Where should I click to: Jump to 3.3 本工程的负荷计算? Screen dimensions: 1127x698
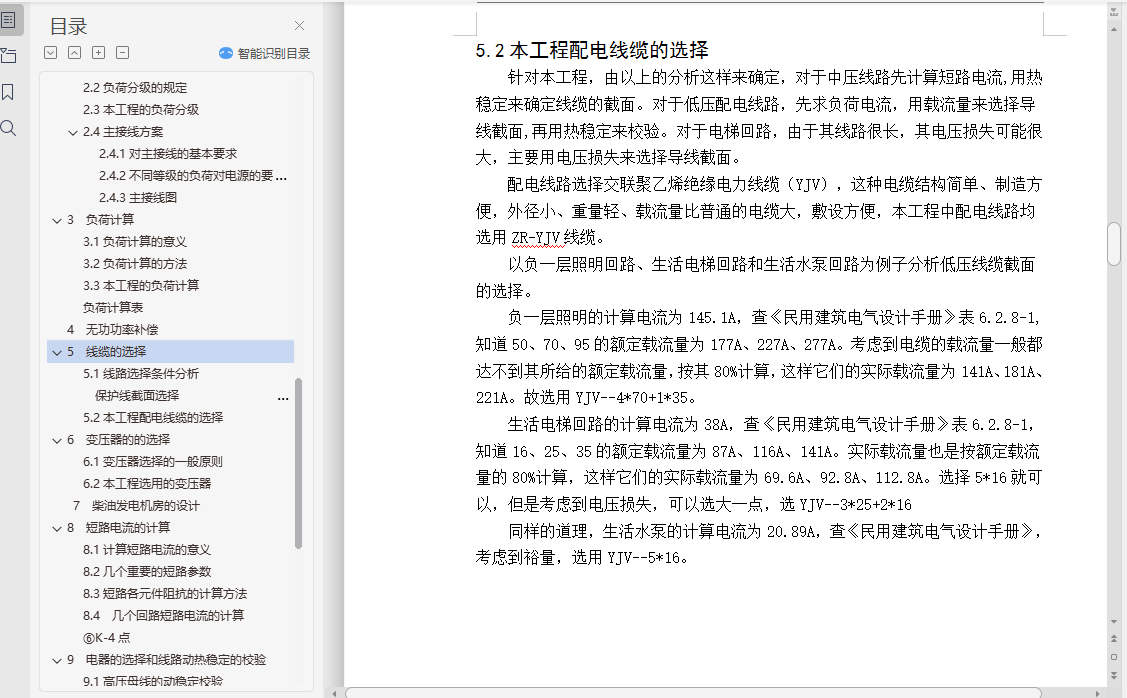[141, 285]
